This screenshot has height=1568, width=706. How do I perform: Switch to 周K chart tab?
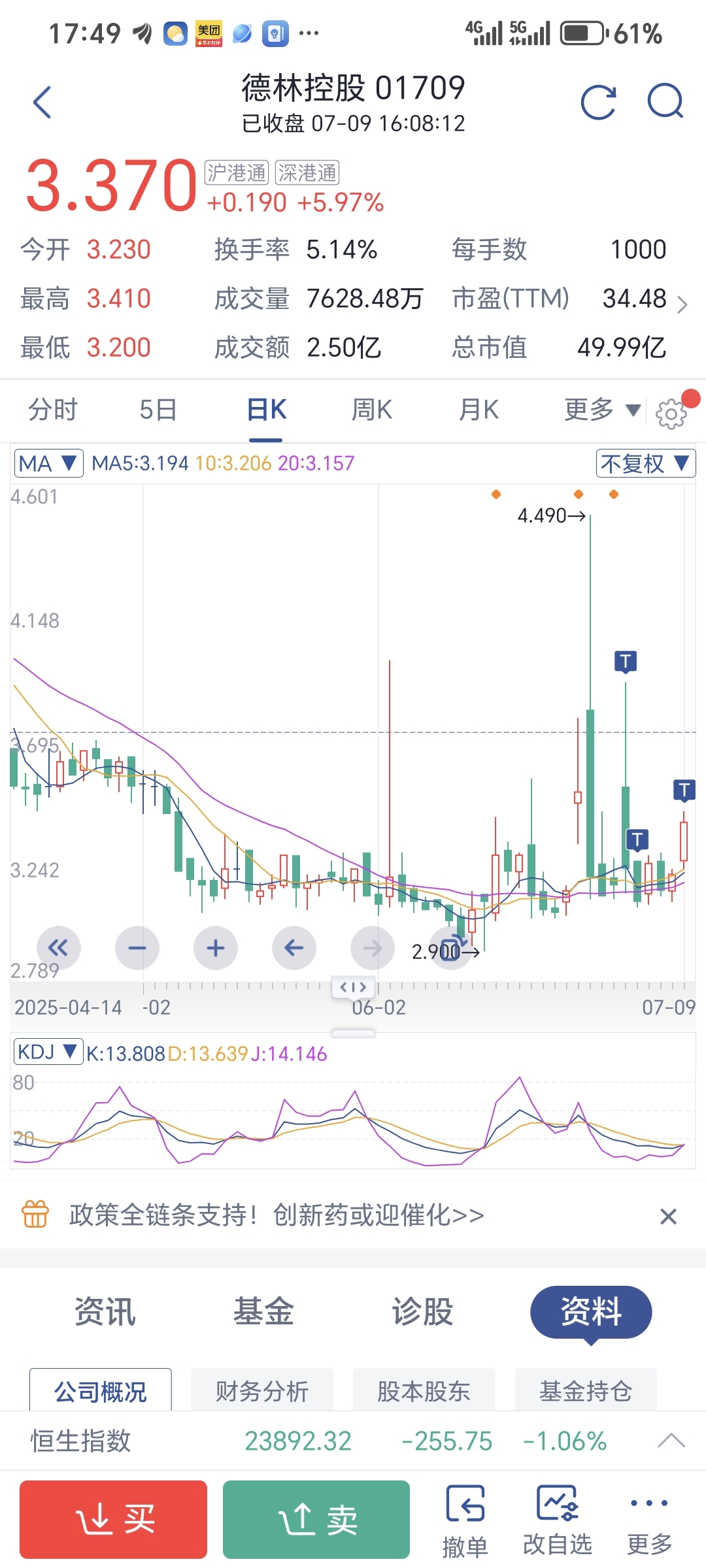371,410
